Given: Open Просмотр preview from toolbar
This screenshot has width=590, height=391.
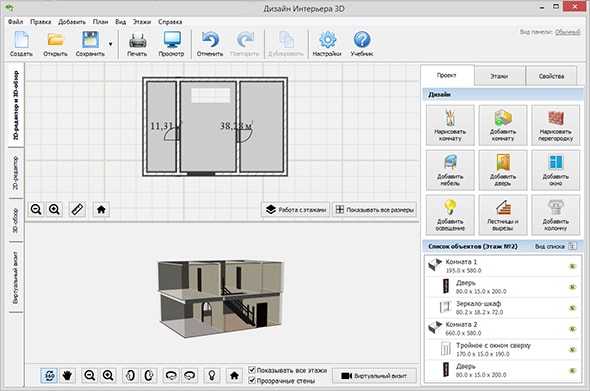Looking at the screenshot, I should (172, 44).
